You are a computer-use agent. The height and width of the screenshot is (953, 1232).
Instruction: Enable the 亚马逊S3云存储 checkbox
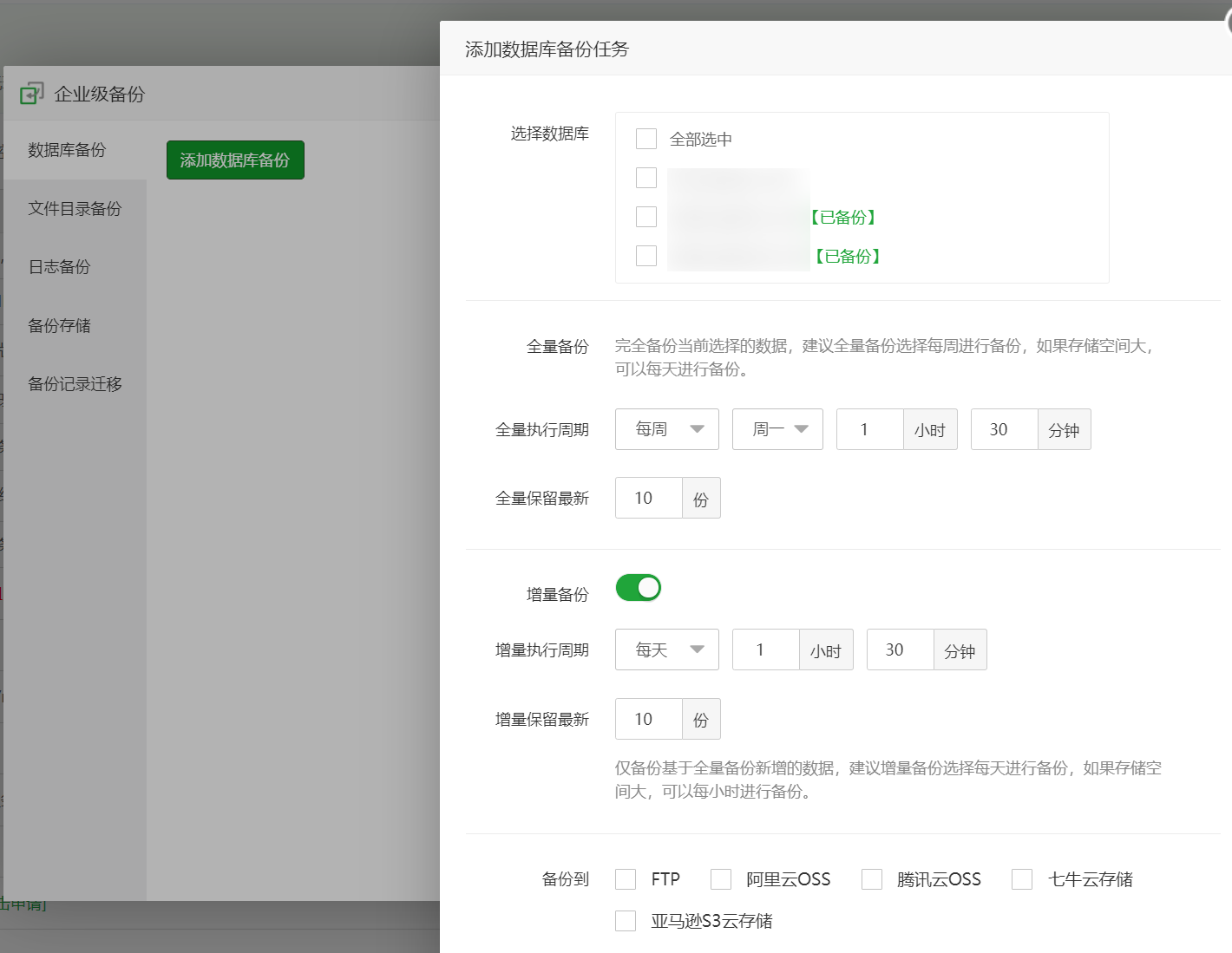pos(626,921)
